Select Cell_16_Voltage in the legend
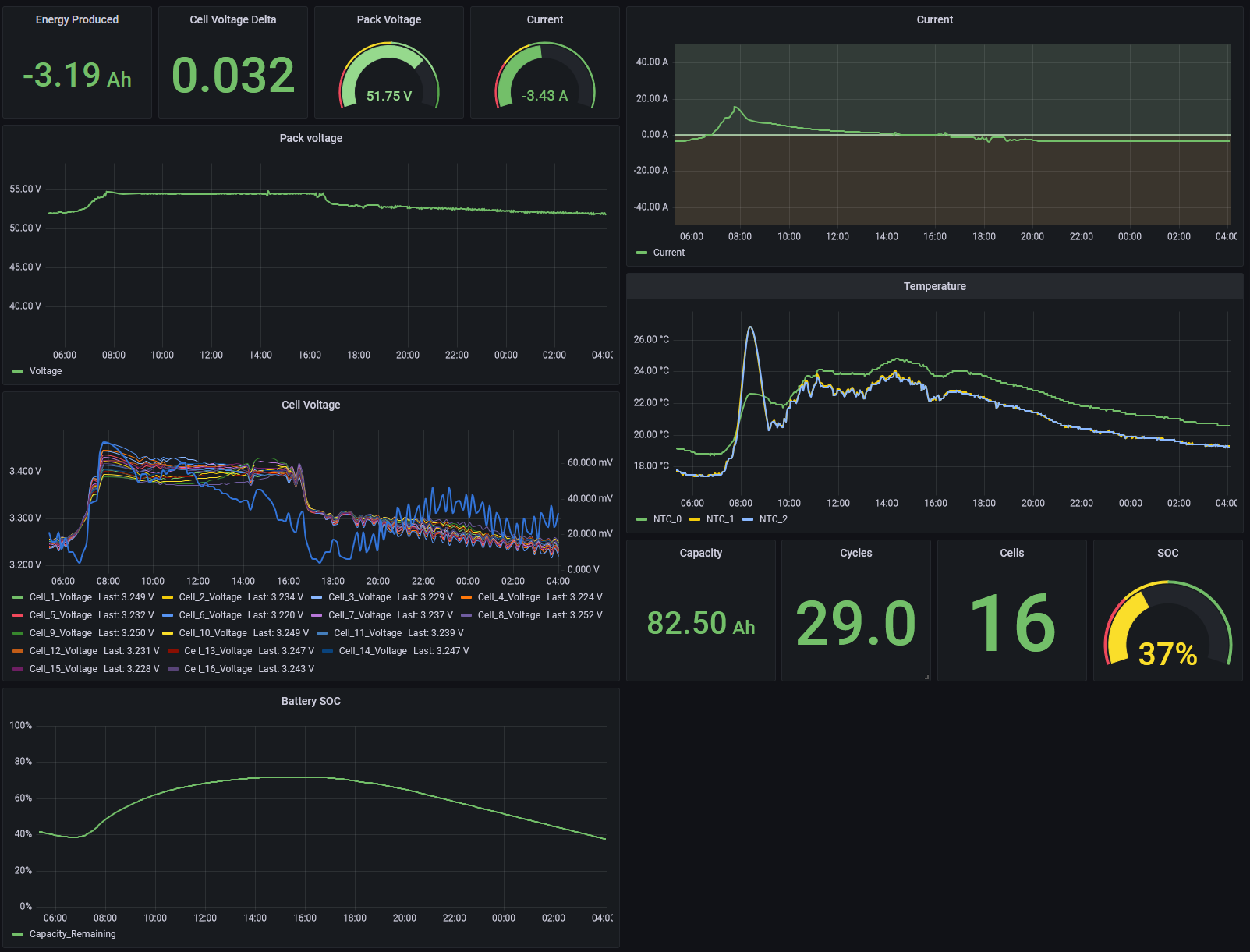This screenshot has height=952, width=1250. coord(218,669)
